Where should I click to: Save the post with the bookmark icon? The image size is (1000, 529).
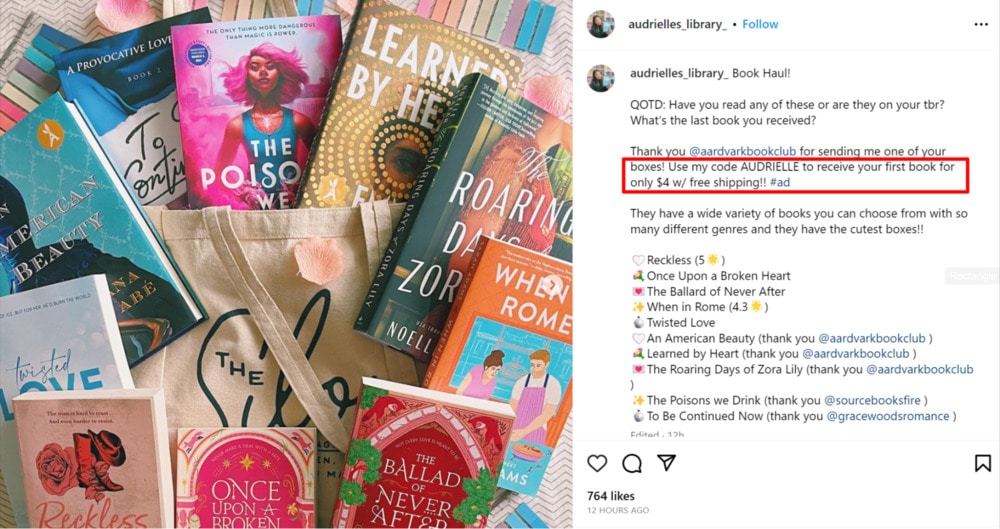(x=983, y=463)
